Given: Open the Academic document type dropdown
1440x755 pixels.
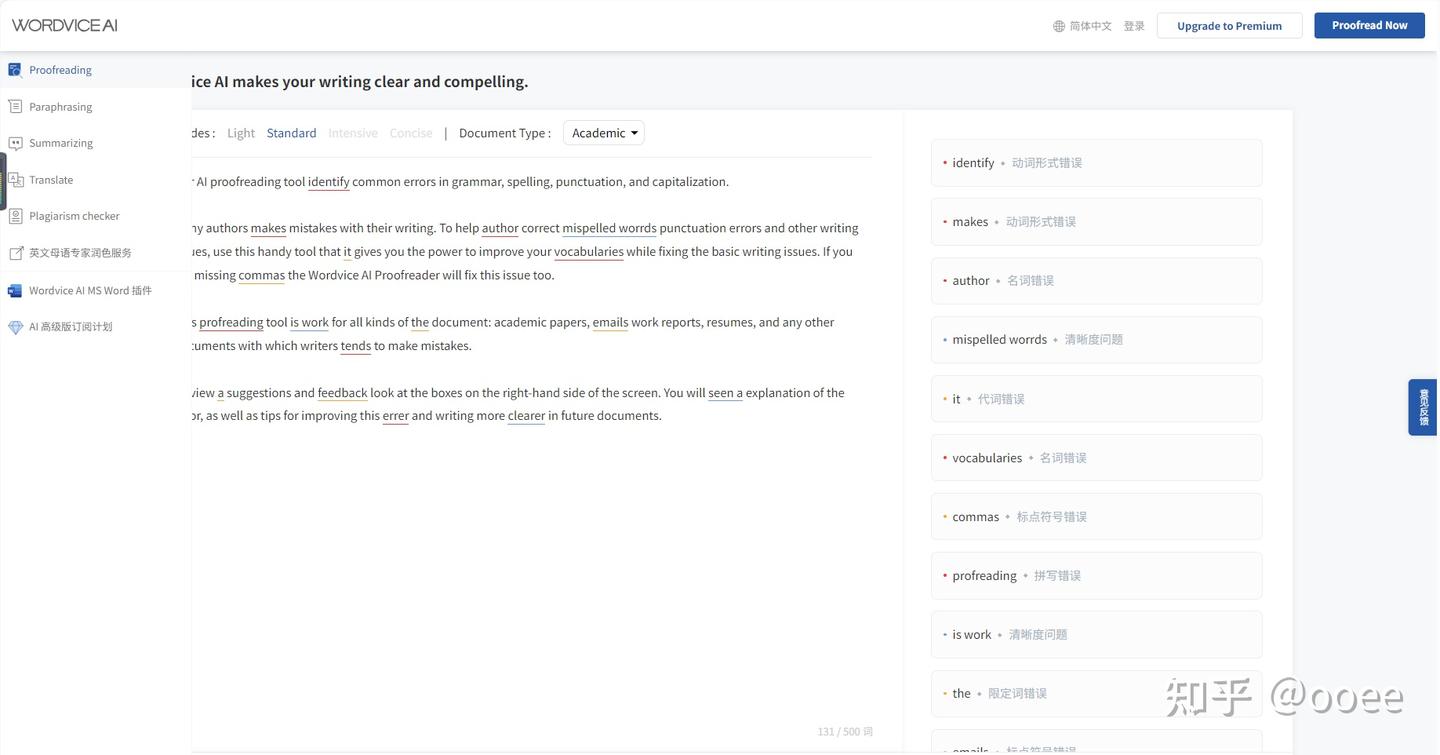Looking at the screenshot, I should point(604,133).
